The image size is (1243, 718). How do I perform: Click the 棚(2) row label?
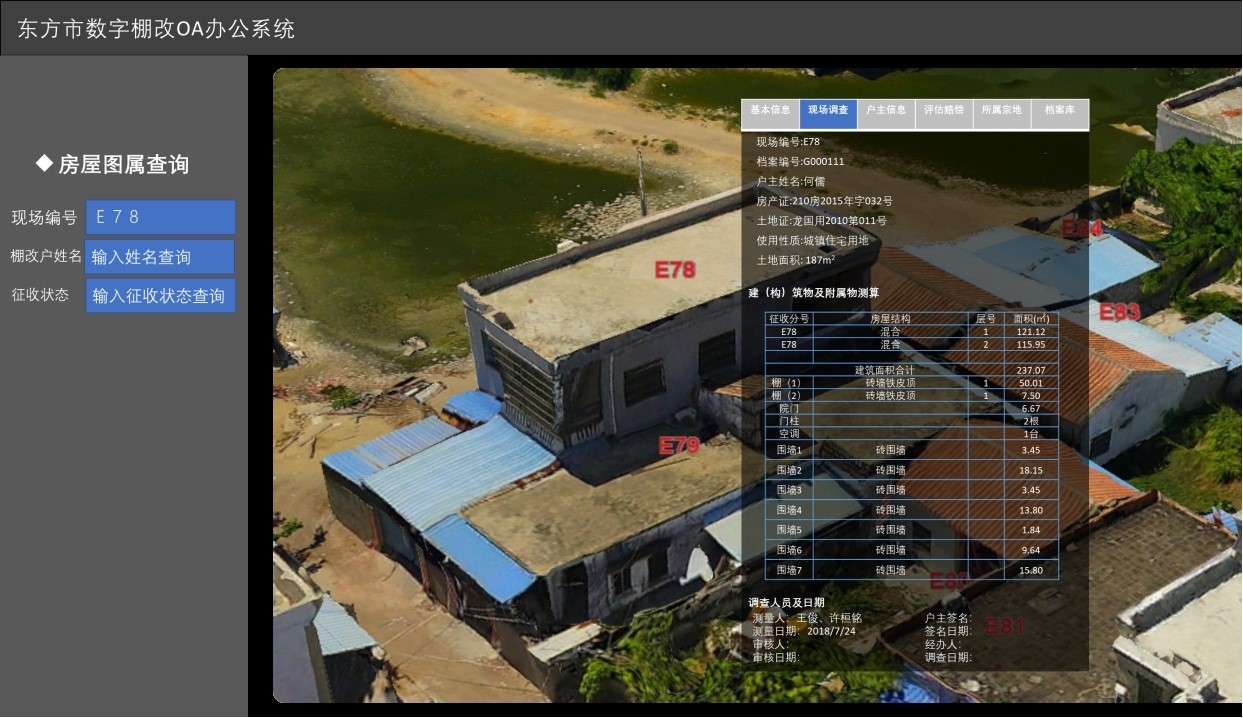pos(789,395)
